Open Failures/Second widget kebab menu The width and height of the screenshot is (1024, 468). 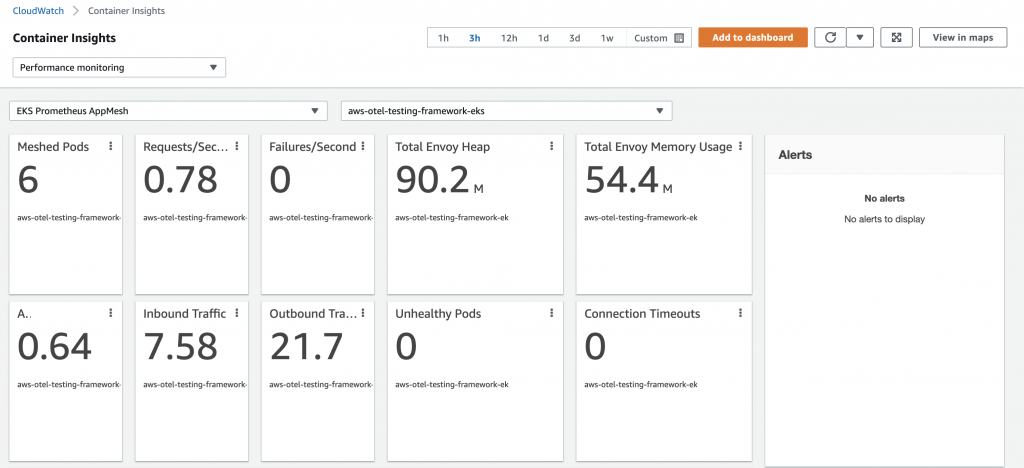coord(362,146)
